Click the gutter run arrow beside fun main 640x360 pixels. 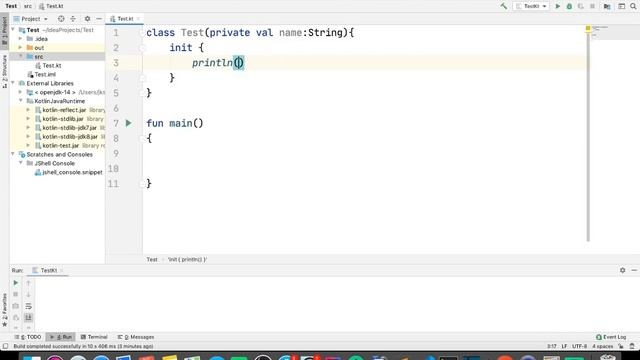coord(129,123)
